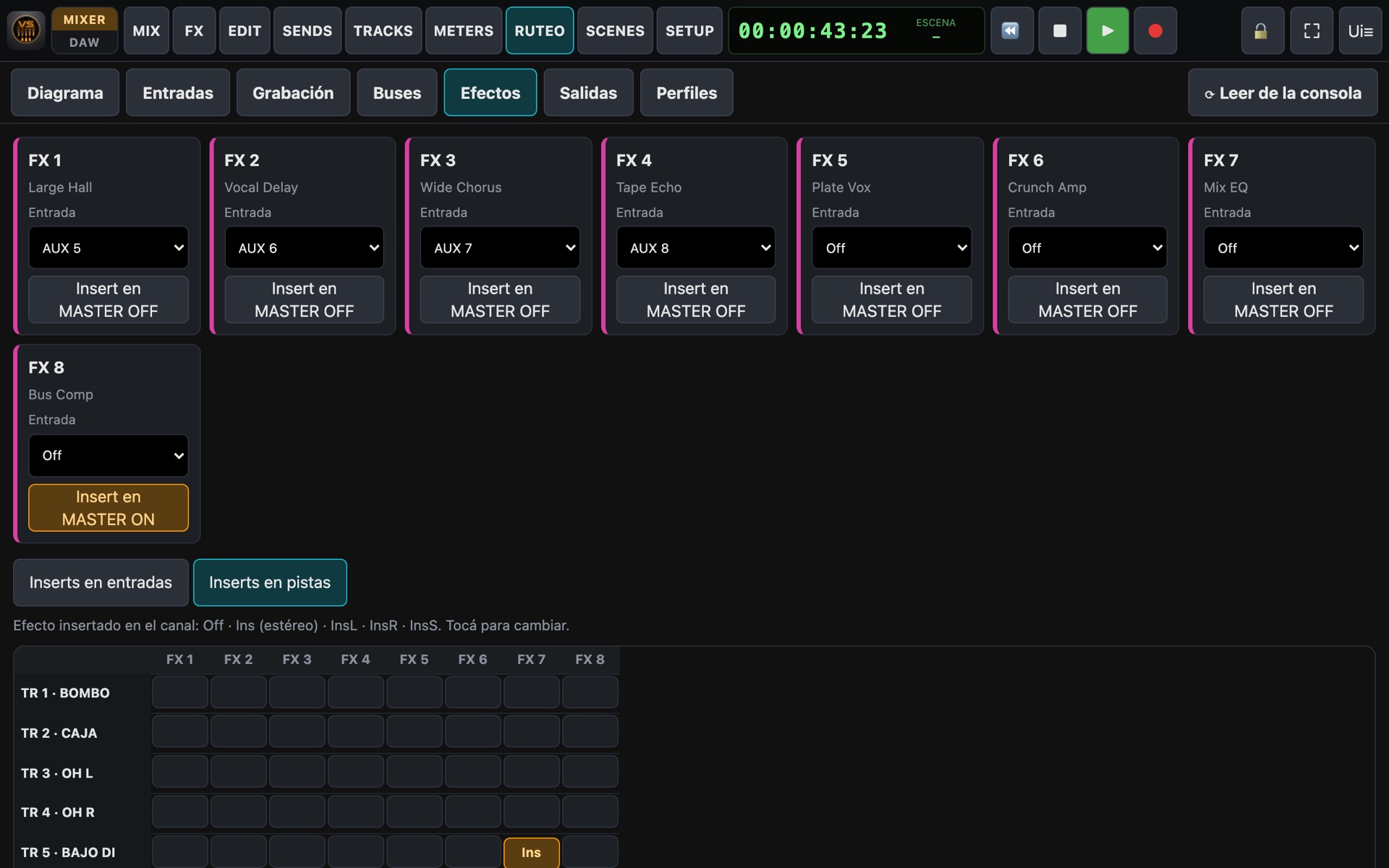Open the SENDS section
Image resolution: width=1389 pixels, height=868 pixels.
coord(307,30)
